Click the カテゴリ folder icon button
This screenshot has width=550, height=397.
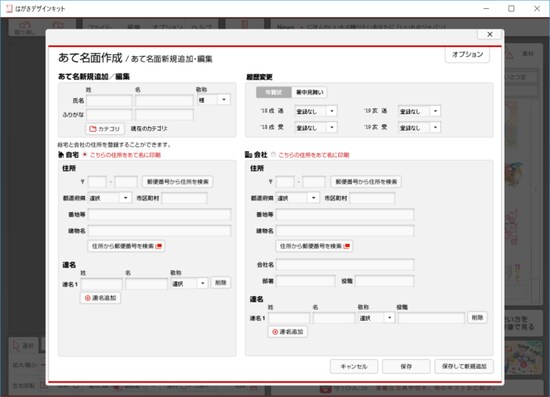coord(105,129)
